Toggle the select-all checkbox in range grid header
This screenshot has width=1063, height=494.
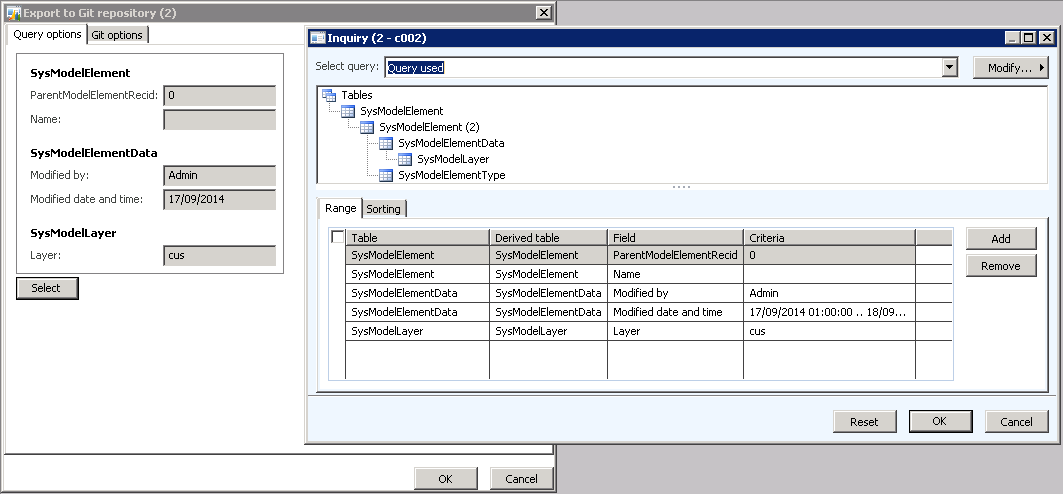(x=338, y=238)
